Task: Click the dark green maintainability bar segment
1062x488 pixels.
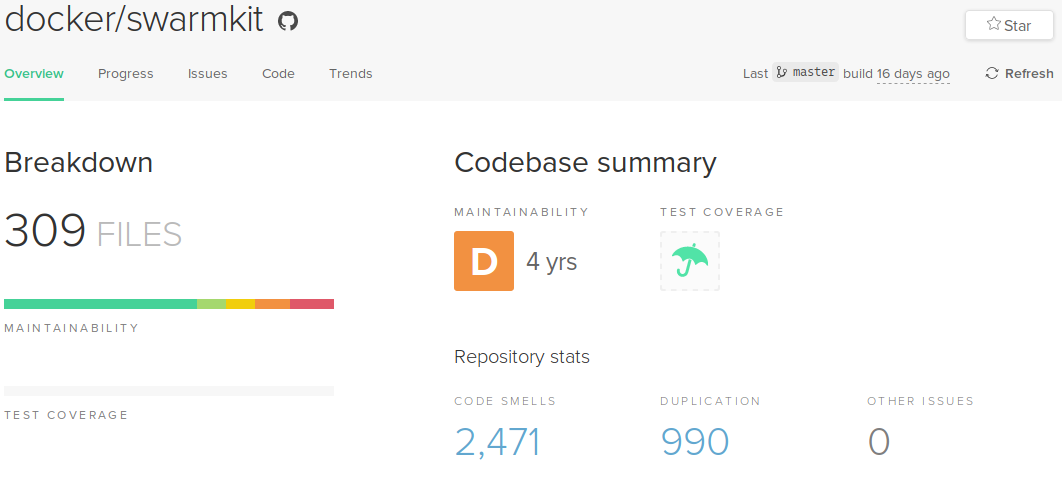Action: (x=100, y=304)
